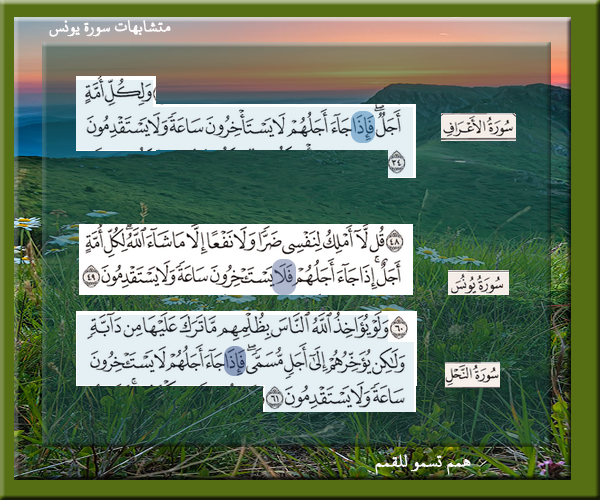Screen dimensions: 600x500
Task: Click the verse 61 end marker
Action: point(270,400)
